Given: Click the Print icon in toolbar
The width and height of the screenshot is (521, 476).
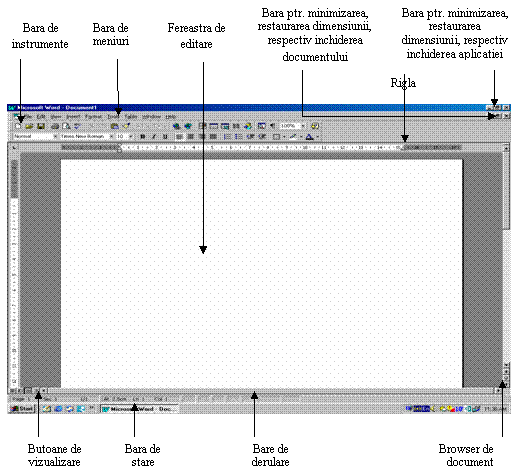Looking at the screenshot, I should tap(55, 126).
